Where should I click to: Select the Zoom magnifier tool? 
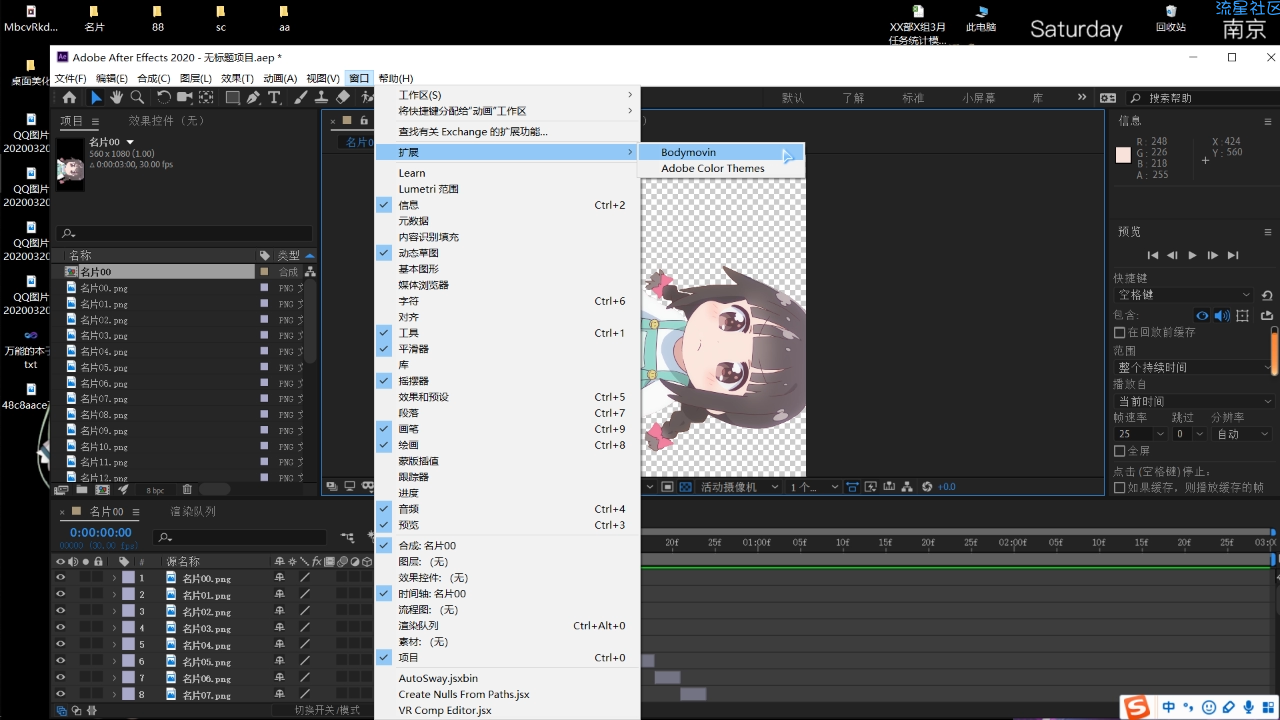pyautogui.click(x=137, y=98)
